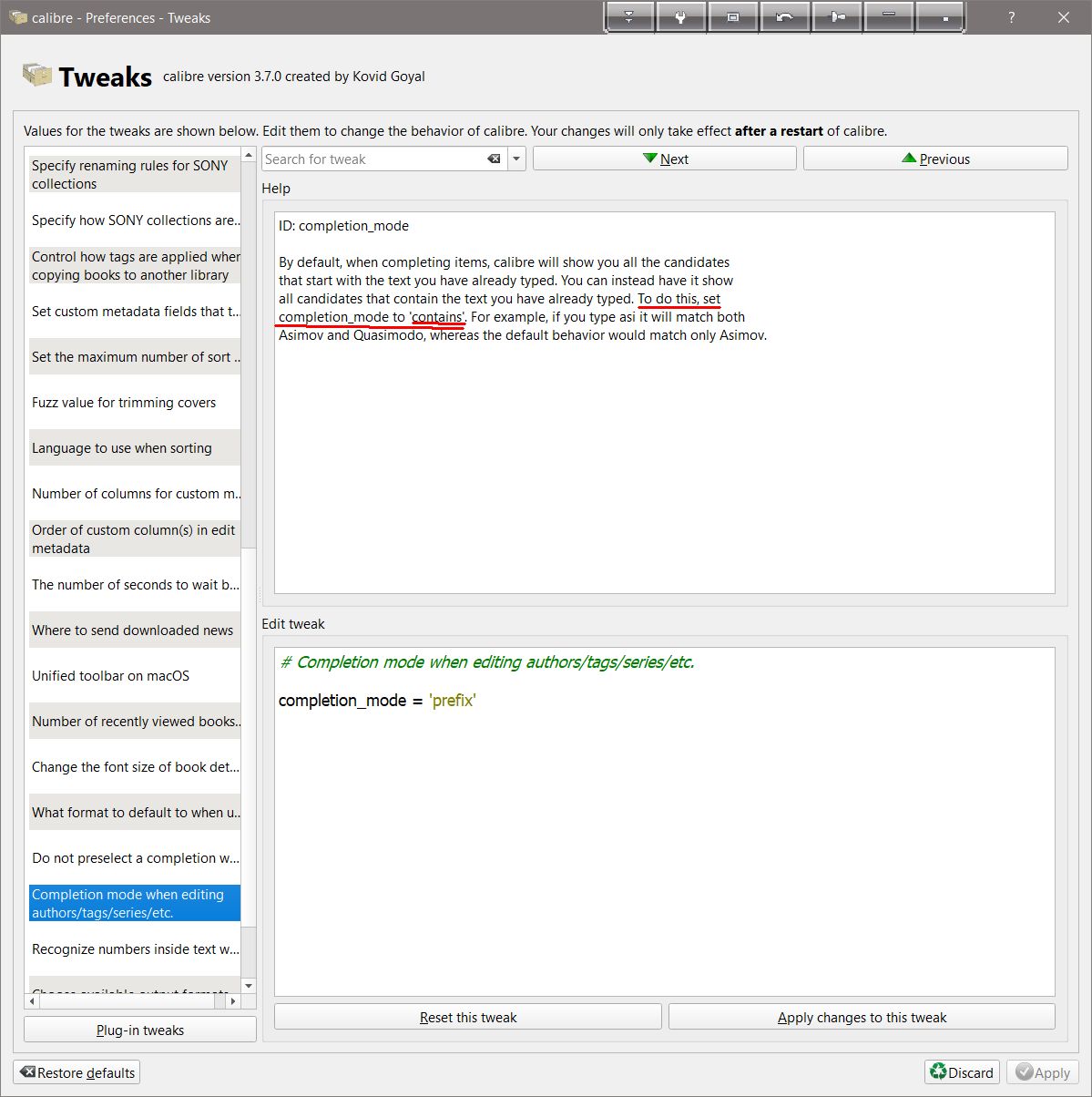Select 'Where to send downloaded news' tweak
Screen dimensions: 1092x1097
[x=135, y=630]
